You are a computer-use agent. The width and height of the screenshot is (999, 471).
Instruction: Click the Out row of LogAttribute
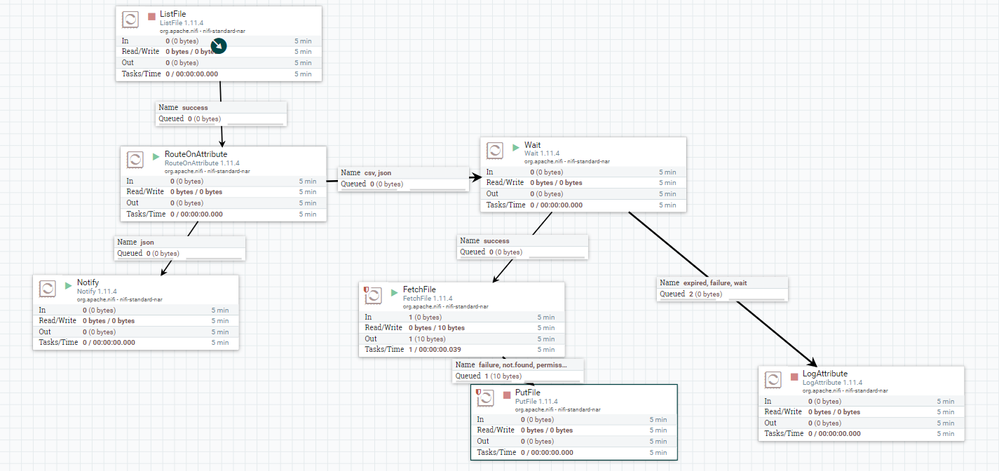pyautogui.click(x=861, y=423)
